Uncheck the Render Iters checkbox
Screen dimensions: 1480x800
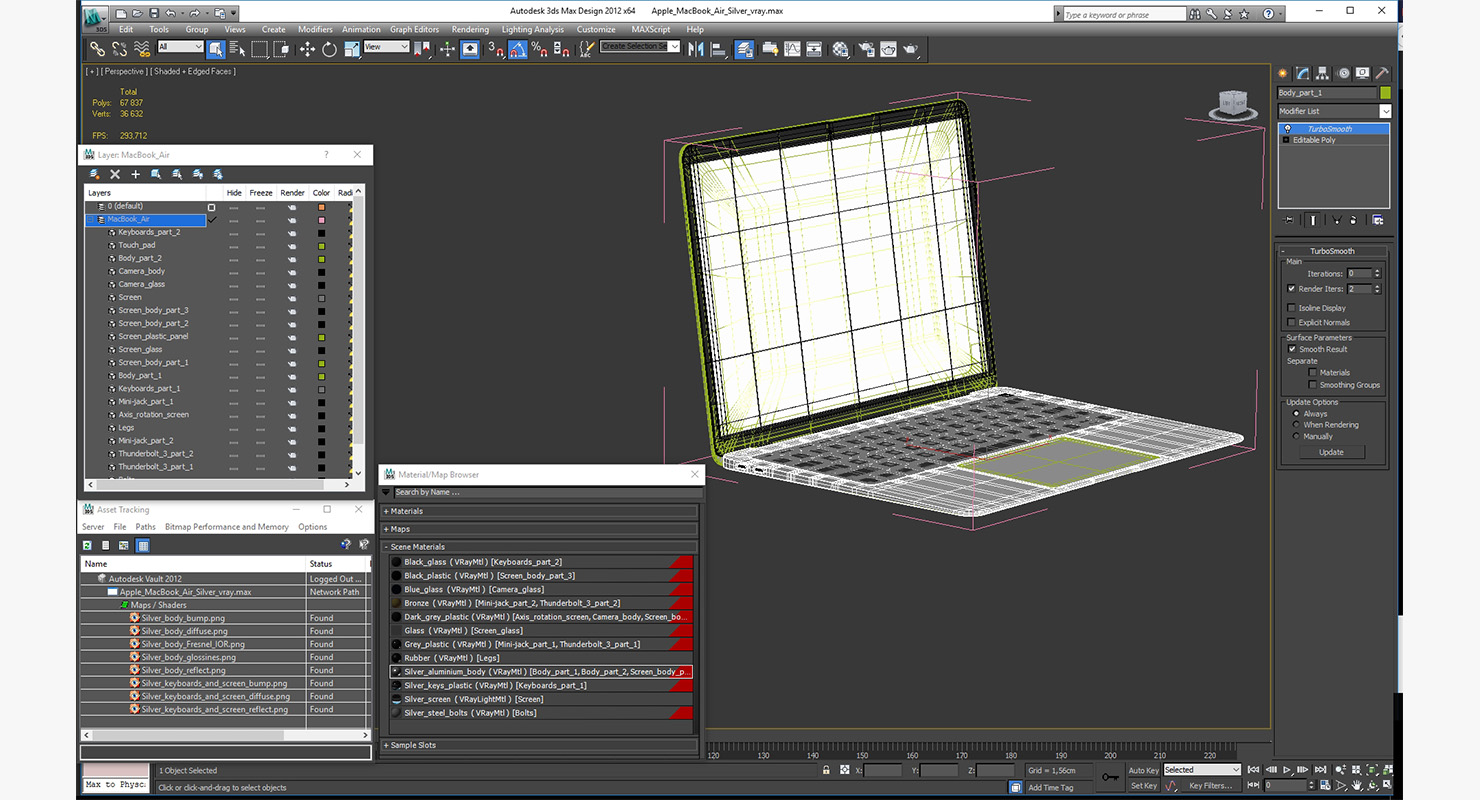(x=1291, y=289)
